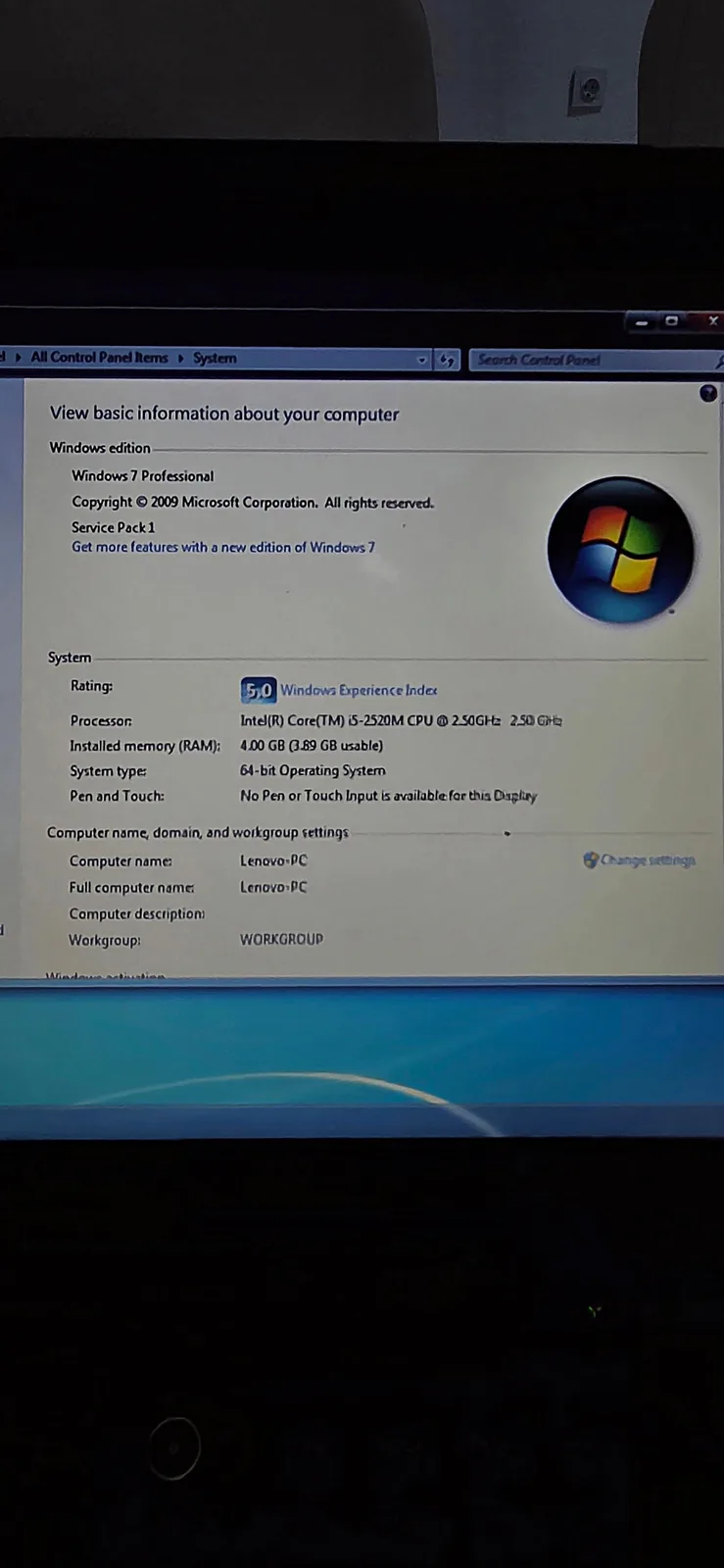Click the 'View basic information about your computer' heading

pyautogui.click(x=224, y=414)
